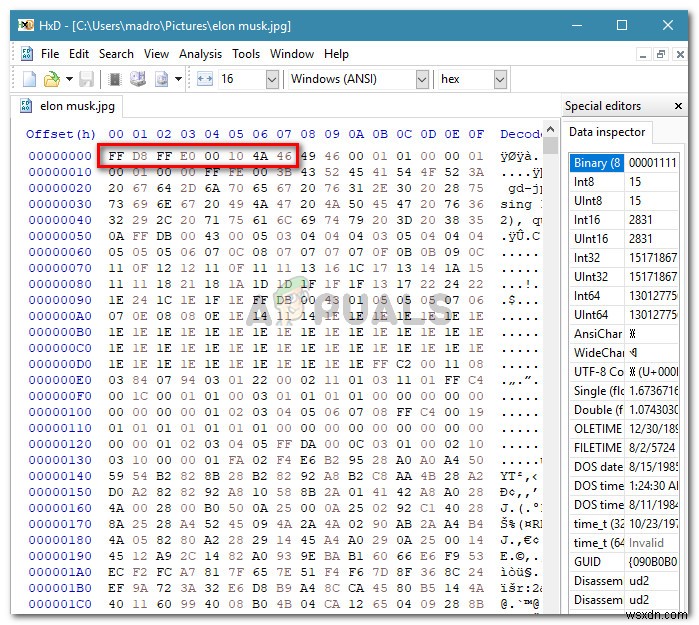
Task: Click the 0F column header
Action: (x=476, y=134)
